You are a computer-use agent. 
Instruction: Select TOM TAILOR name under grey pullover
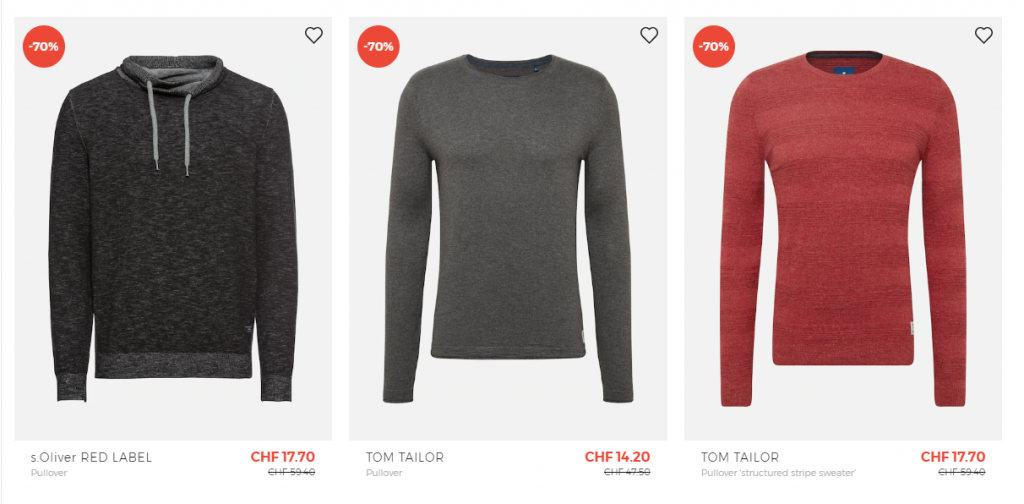pyautogui.click(x=404, y=458)
